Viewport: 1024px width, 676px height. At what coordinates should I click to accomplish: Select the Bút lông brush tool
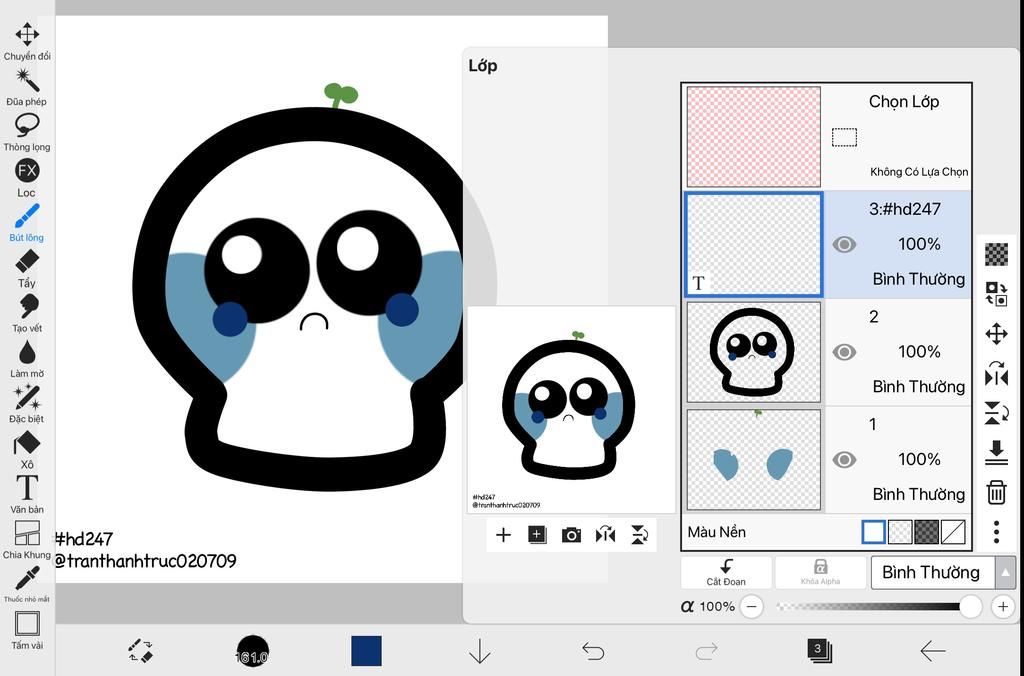pyautogui.click(x=27, y=223)
